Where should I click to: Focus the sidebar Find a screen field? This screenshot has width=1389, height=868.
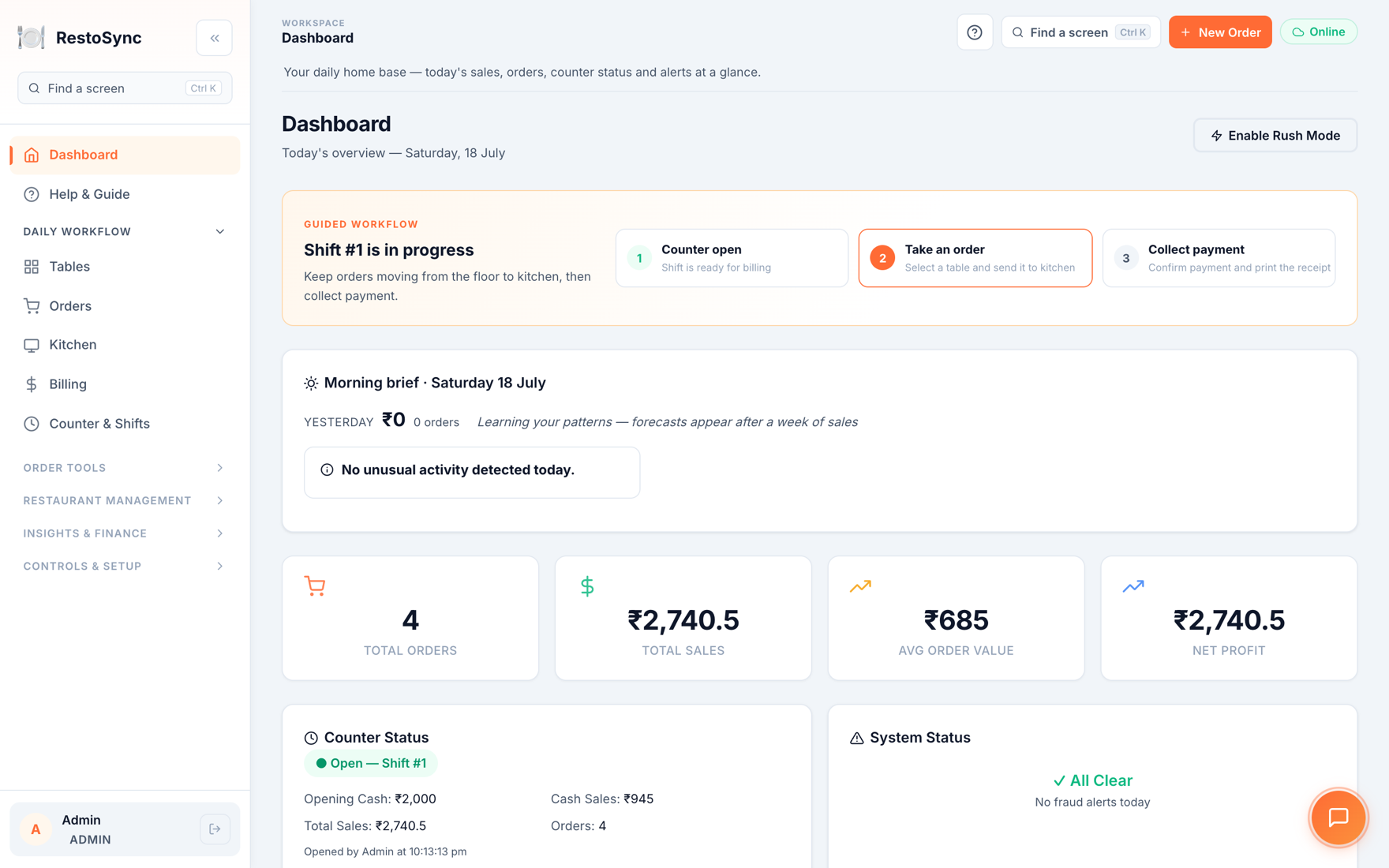[x=125, y=88]
